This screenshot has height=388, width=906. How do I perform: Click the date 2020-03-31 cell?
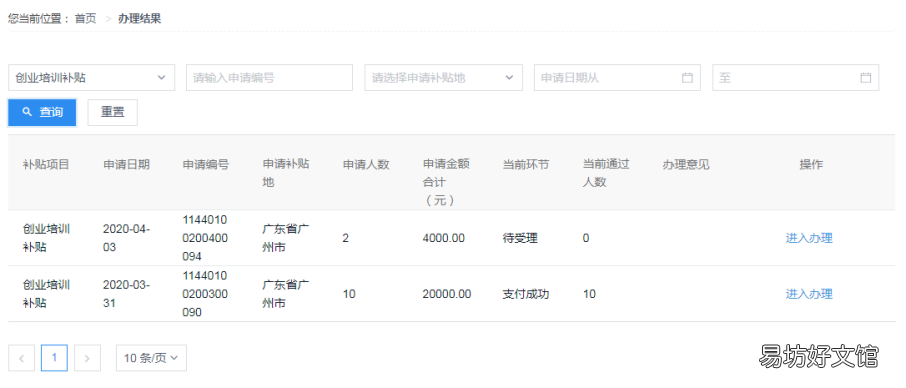point(127,294)
